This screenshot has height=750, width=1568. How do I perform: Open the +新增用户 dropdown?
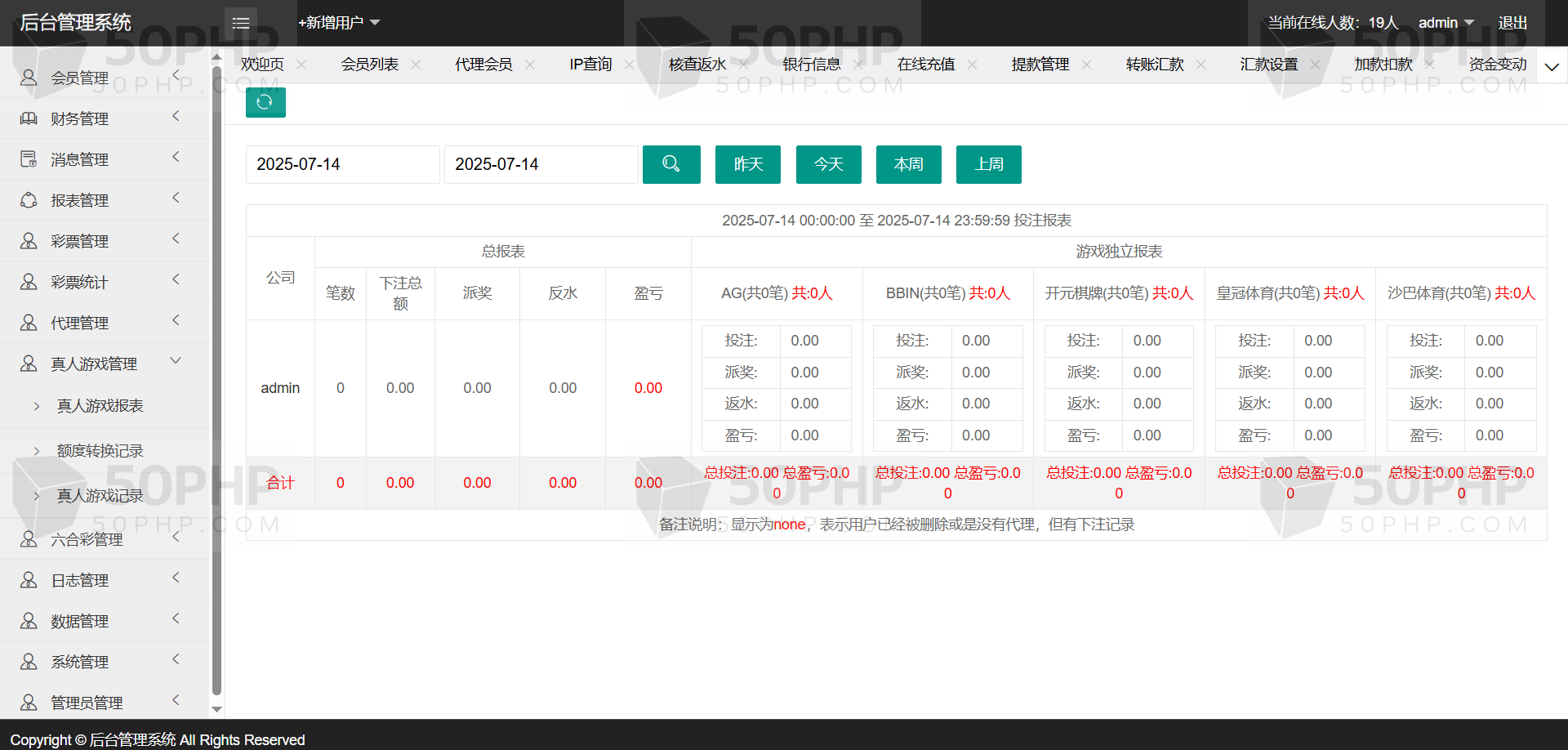pyautogui.click(x=338, y=23)
